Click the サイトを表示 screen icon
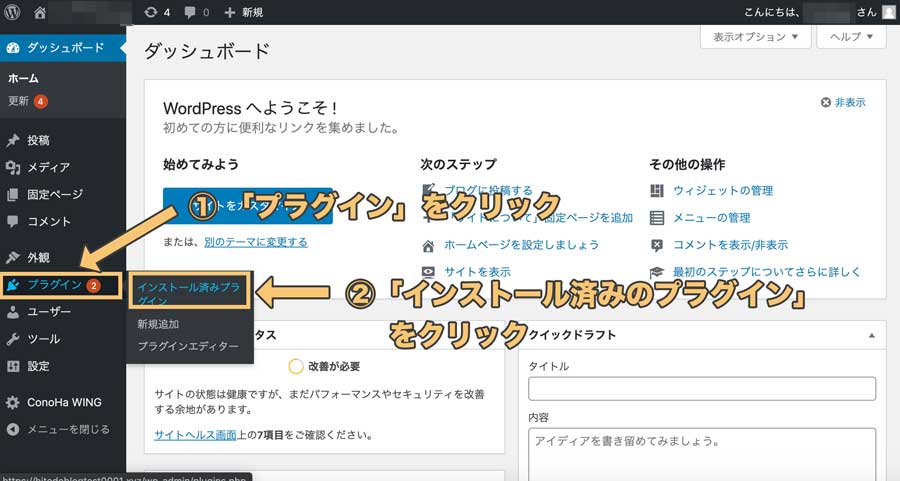The image size is (900, 481). point(428,272)
